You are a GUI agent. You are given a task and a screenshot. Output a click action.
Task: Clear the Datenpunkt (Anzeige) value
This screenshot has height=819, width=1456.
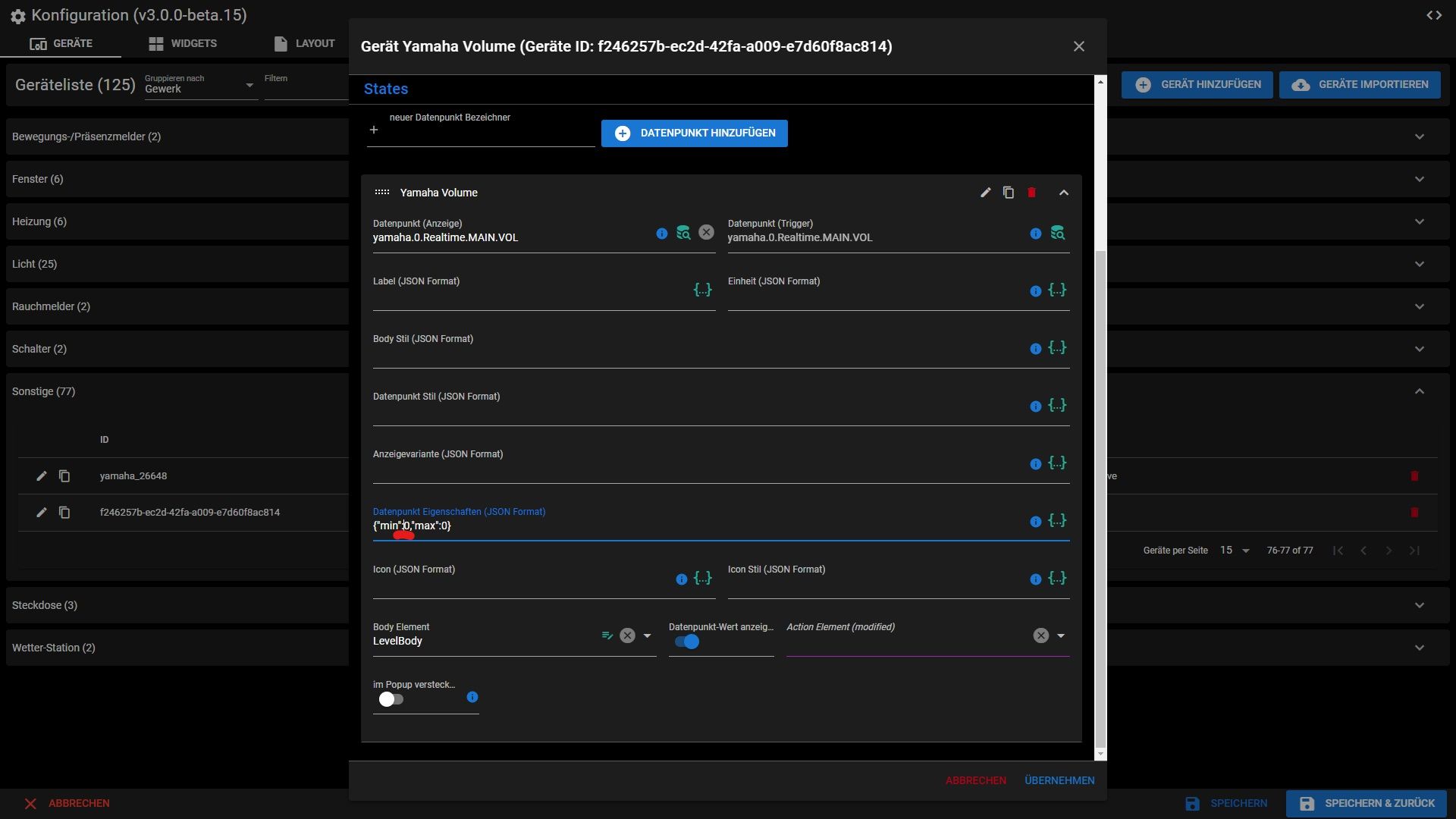(706, 233)
